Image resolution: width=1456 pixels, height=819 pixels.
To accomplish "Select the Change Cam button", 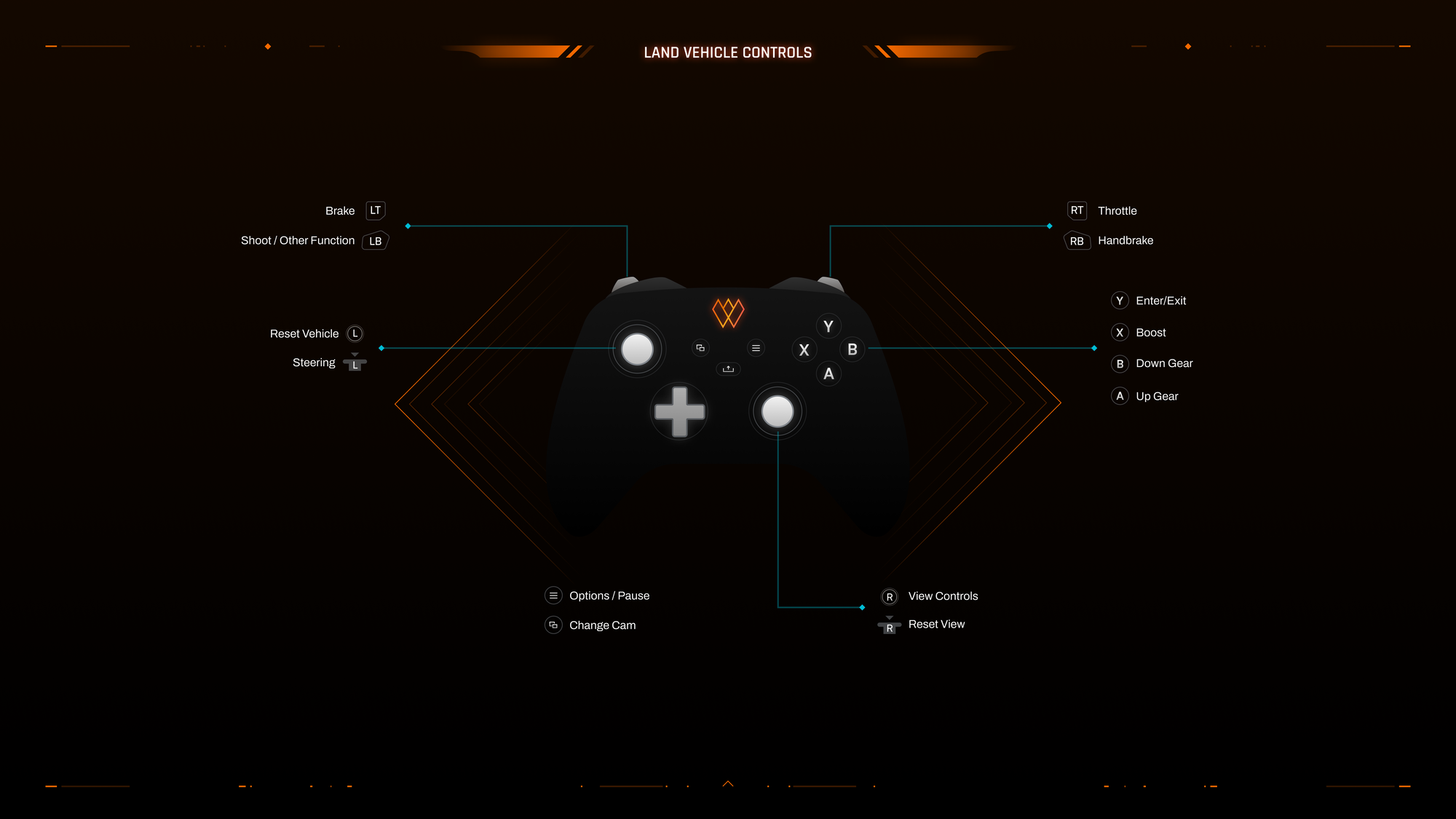I will [553, 624].
